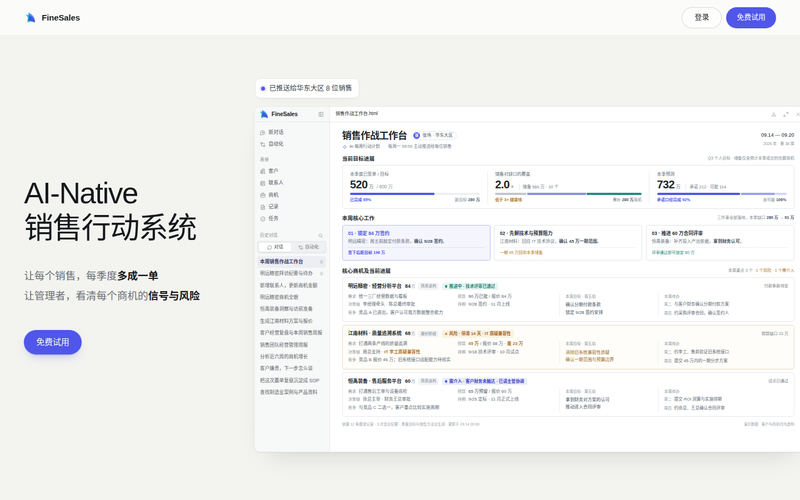Open the 联系人 contacts section icon
Image resolution: width=800 pixels, height=500 pixels.
pos(263,183)
